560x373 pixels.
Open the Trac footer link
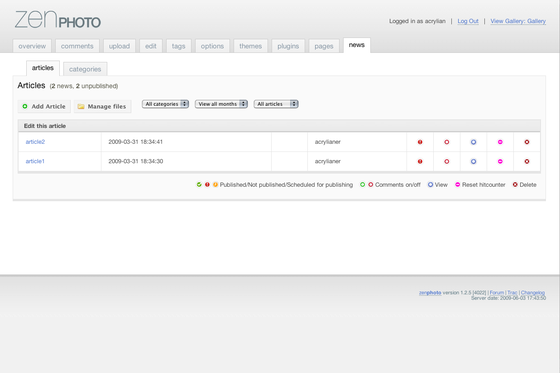tap(512, 293)
